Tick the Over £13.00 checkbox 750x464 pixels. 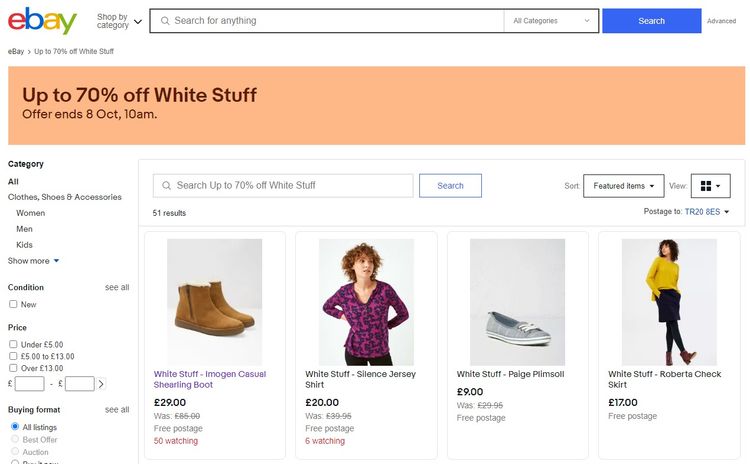13,368
